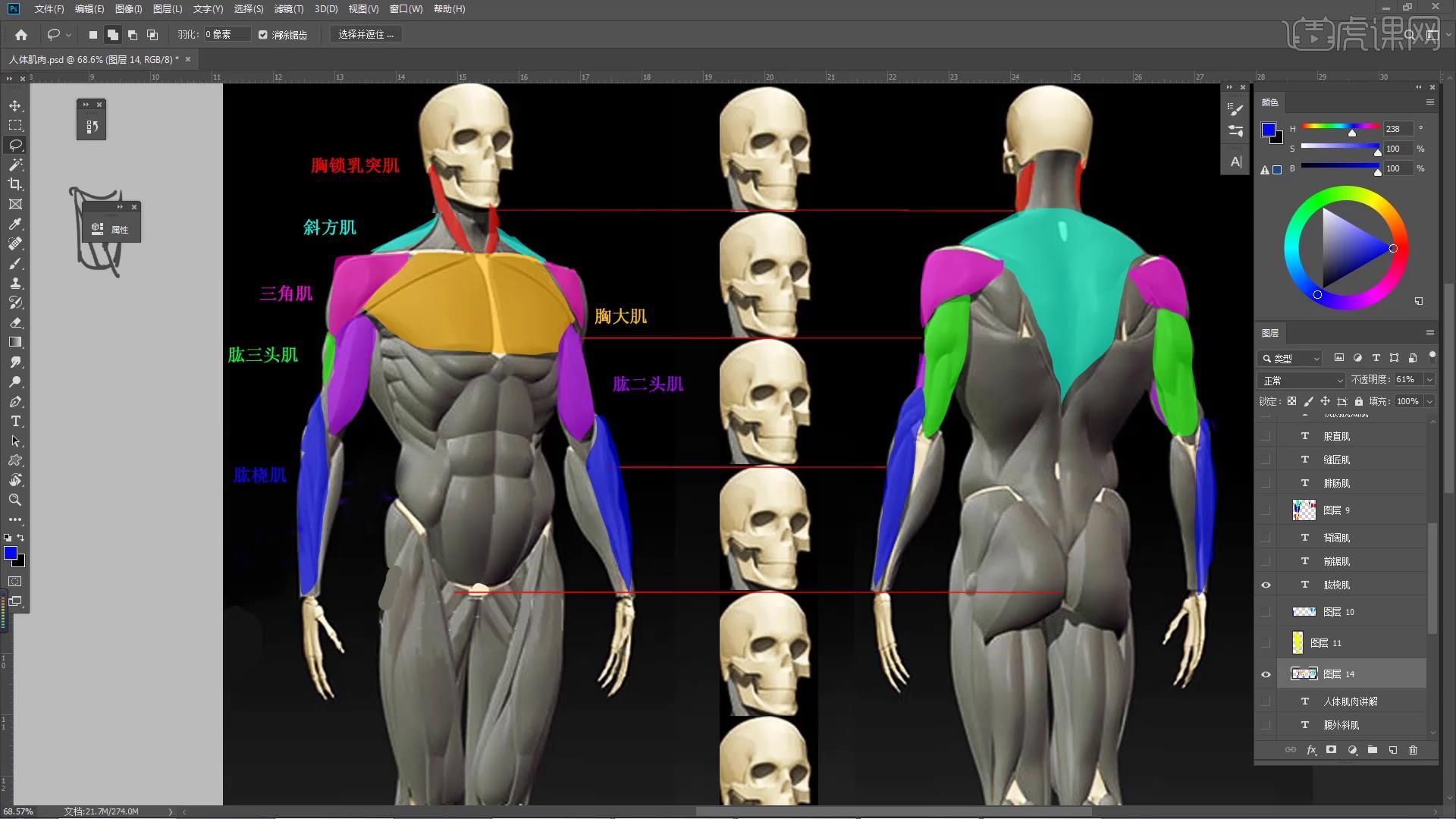Screen dimensions: 1456x819
Task: Select the Dodge tool
Action: click(15, 381)
